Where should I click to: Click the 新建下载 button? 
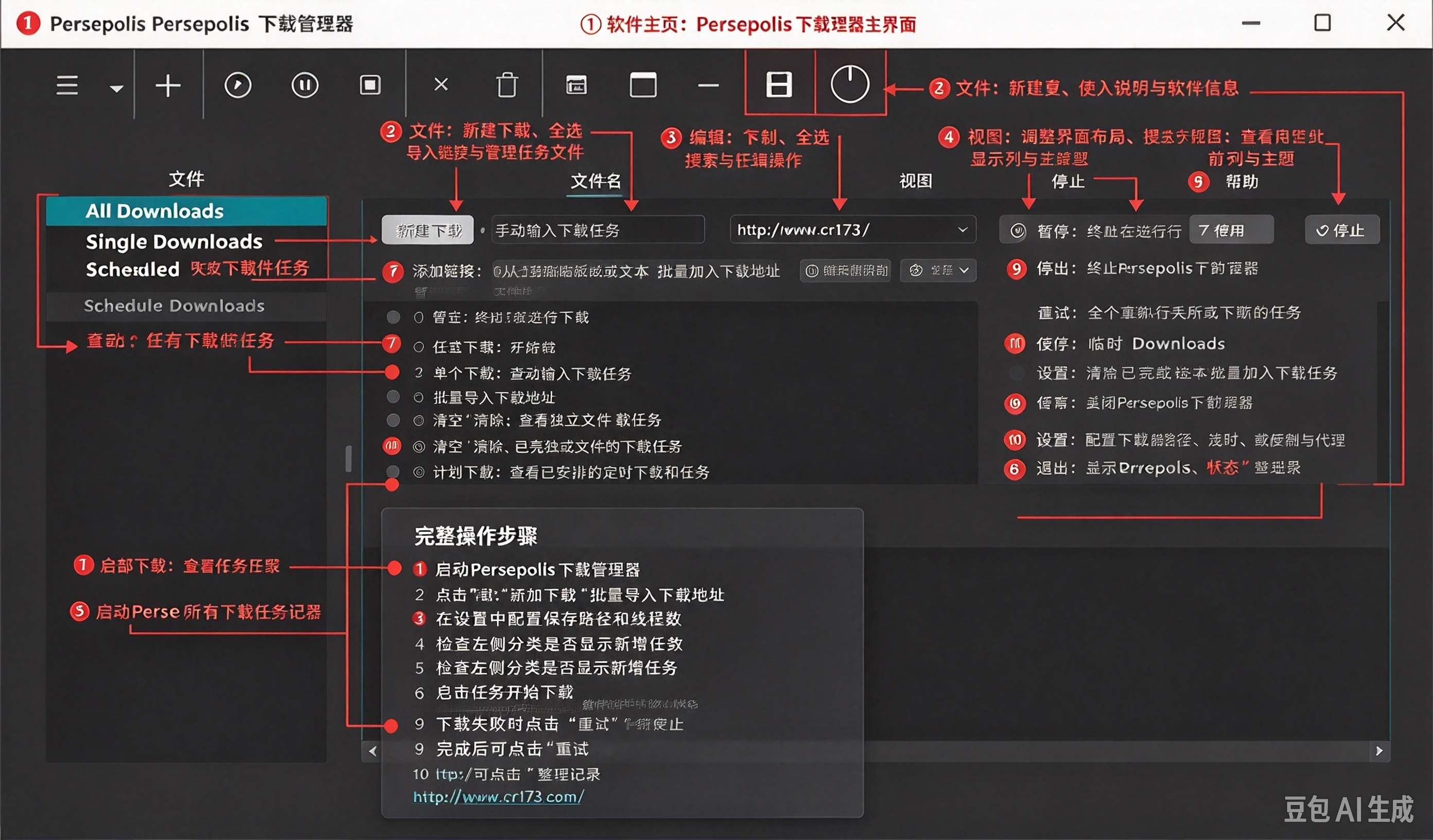pyautogui.click(x=428, y=230)
